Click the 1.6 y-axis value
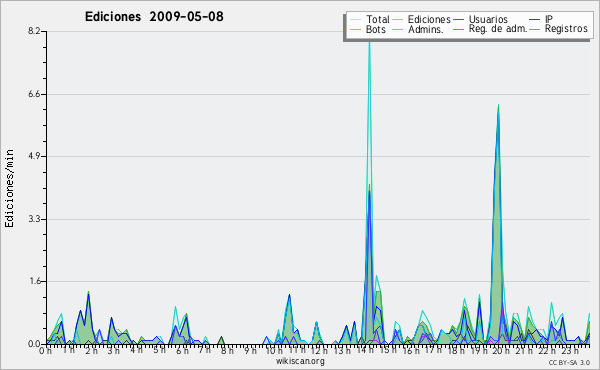This screenshot has width=600, height=370. (x=34, y=281)
